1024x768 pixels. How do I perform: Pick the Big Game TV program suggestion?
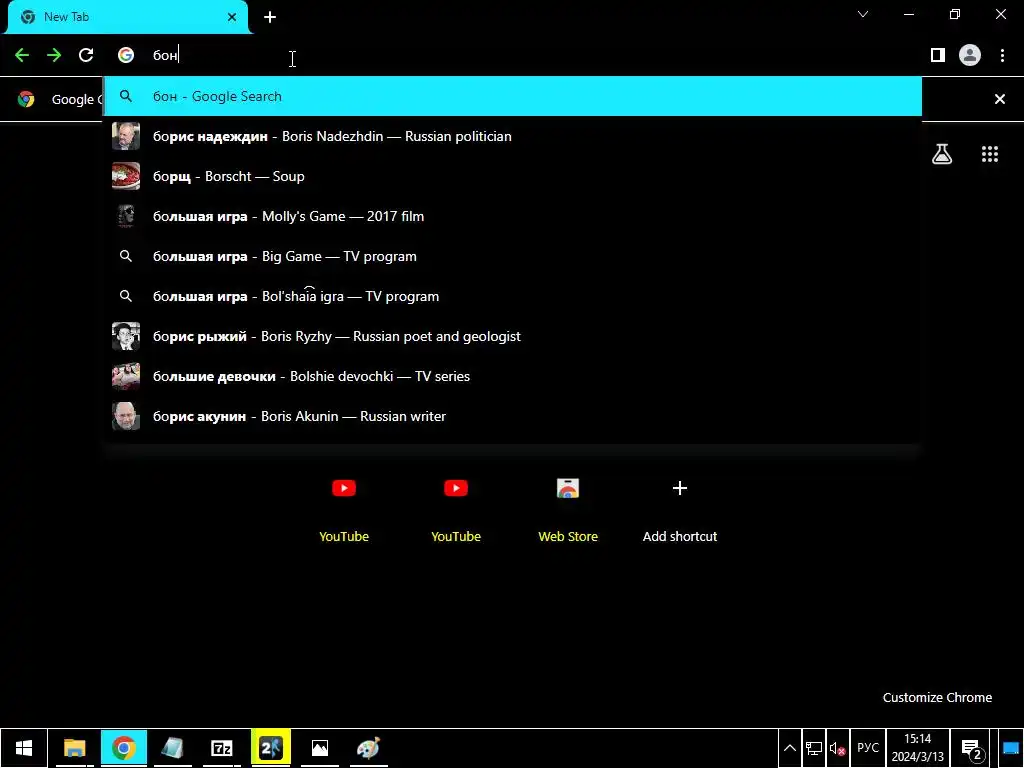pyautogui.click(x=513, y=256)
